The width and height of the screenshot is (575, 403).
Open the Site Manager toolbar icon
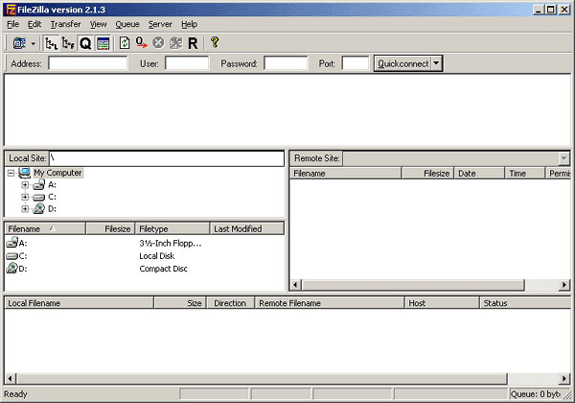[19, 43]
